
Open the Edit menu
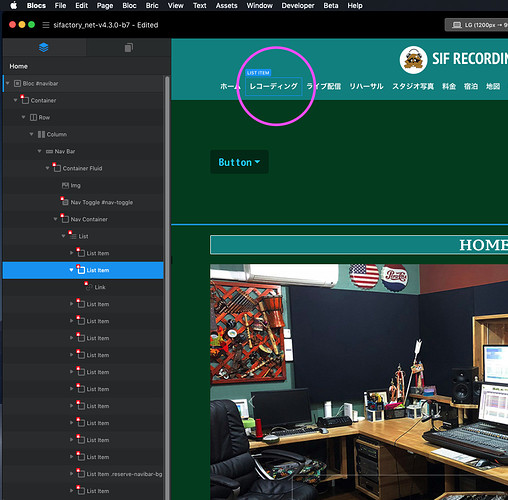[81, 6]
